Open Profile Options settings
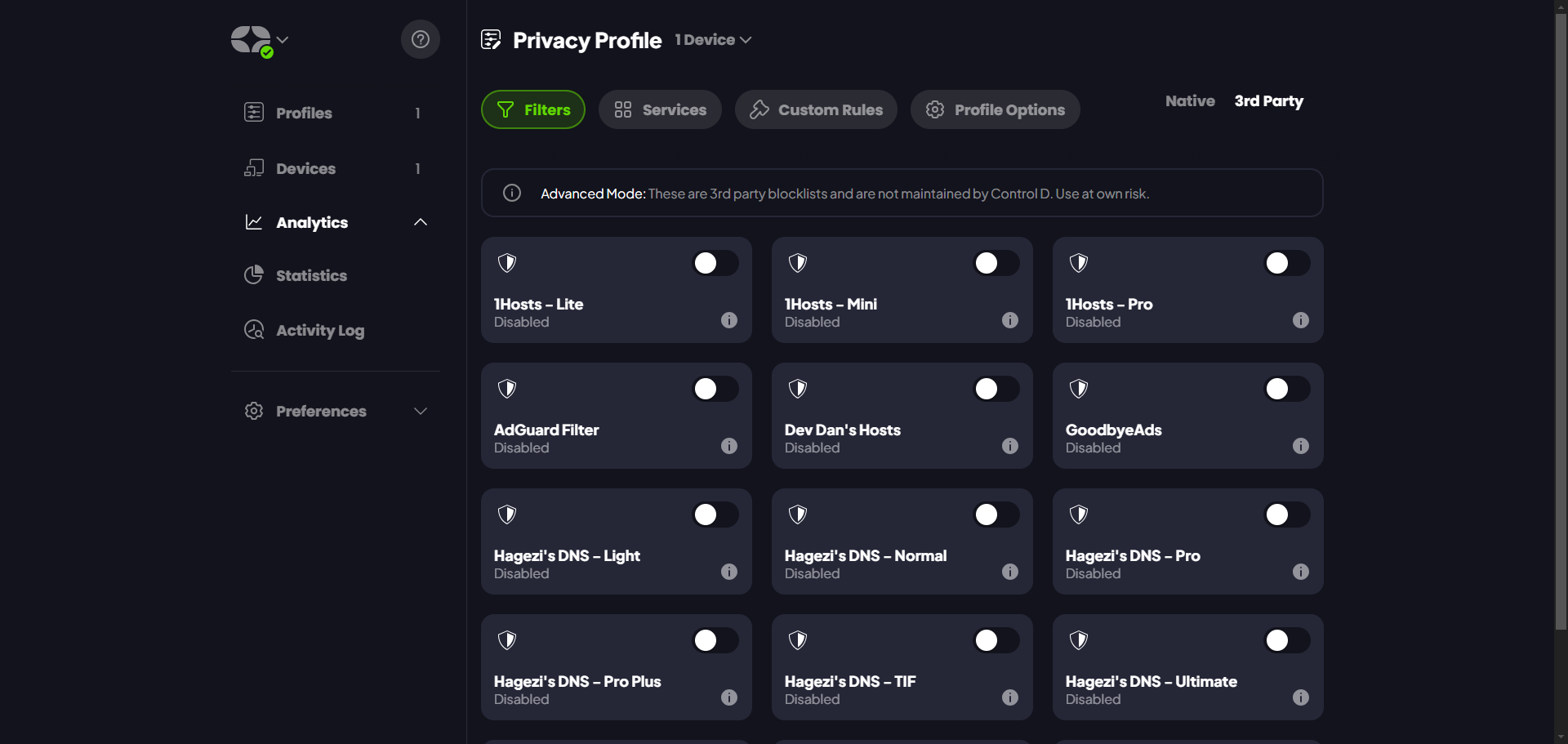Screen dimensions: 1568x744 click(995, 109)
